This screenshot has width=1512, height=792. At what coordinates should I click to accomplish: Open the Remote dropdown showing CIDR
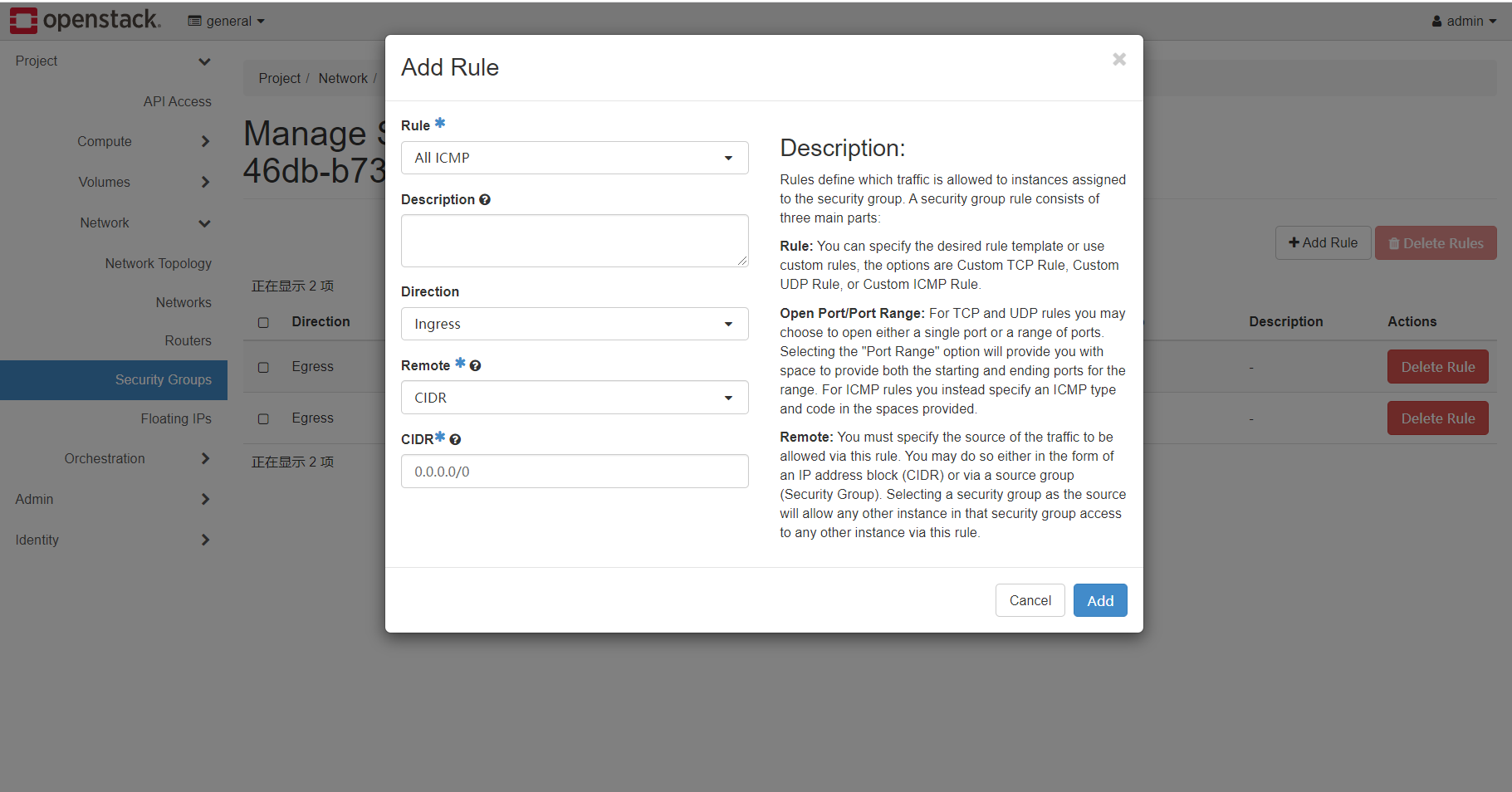tap(574, 398)
